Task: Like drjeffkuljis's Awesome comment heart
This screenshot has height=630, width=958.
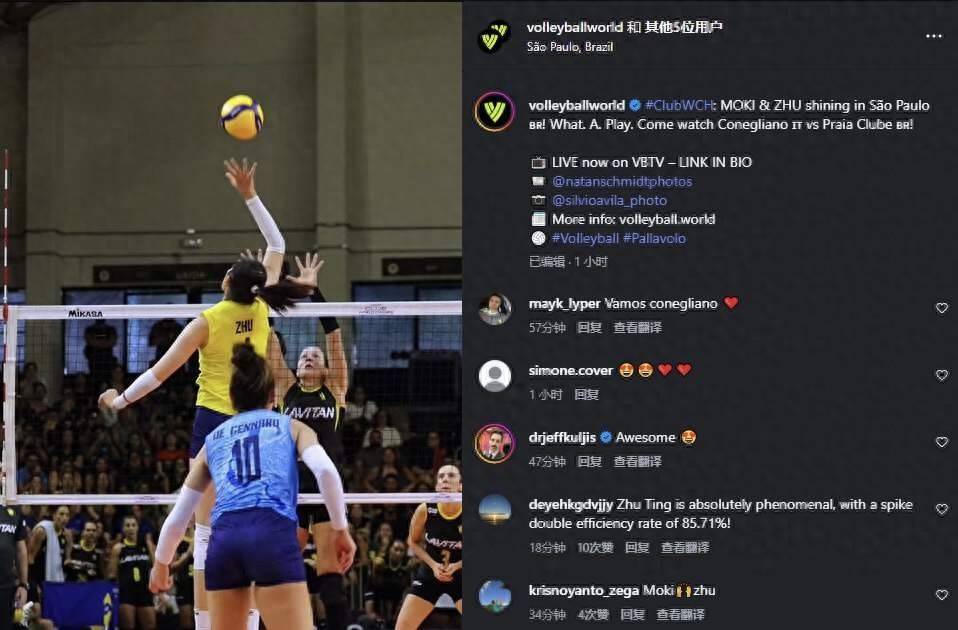Action: point(942,442)
